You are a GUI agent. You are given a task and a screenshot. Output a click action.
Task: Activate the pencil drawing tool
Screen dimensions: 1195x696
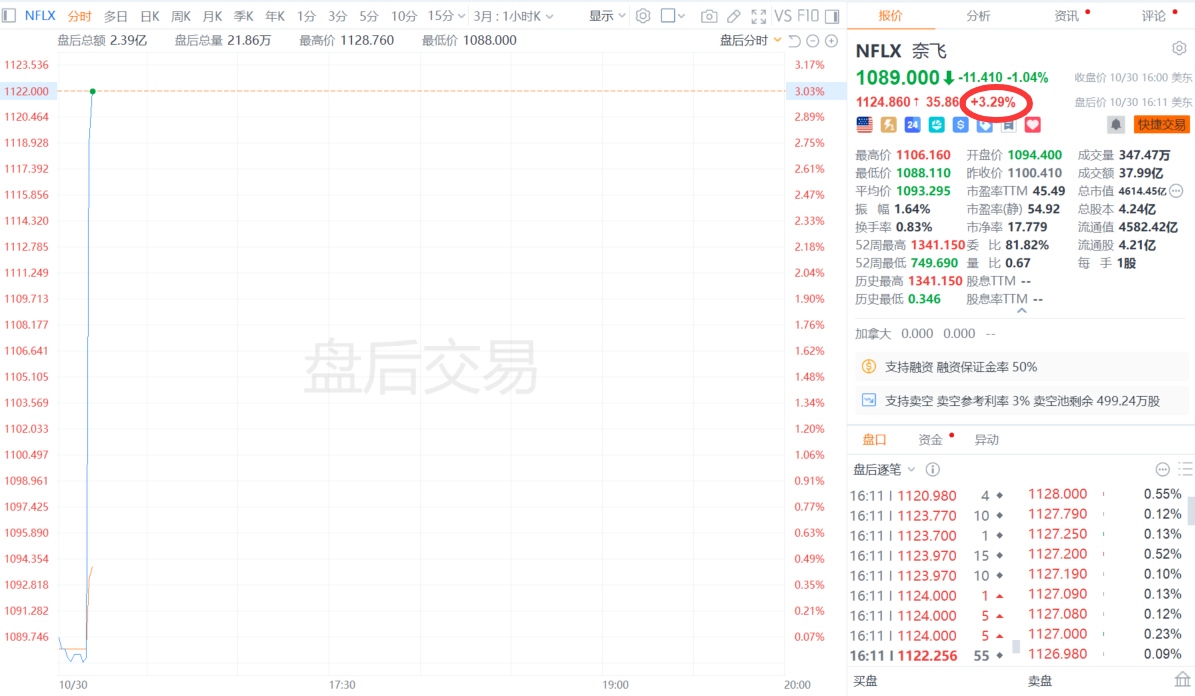733,16
